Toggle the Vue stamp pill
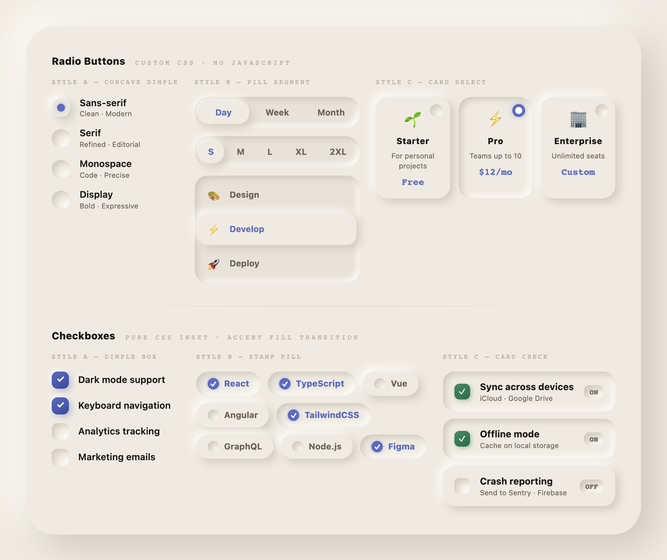The width and height of the screenshot is (667, 560). (x=391, y=384)
